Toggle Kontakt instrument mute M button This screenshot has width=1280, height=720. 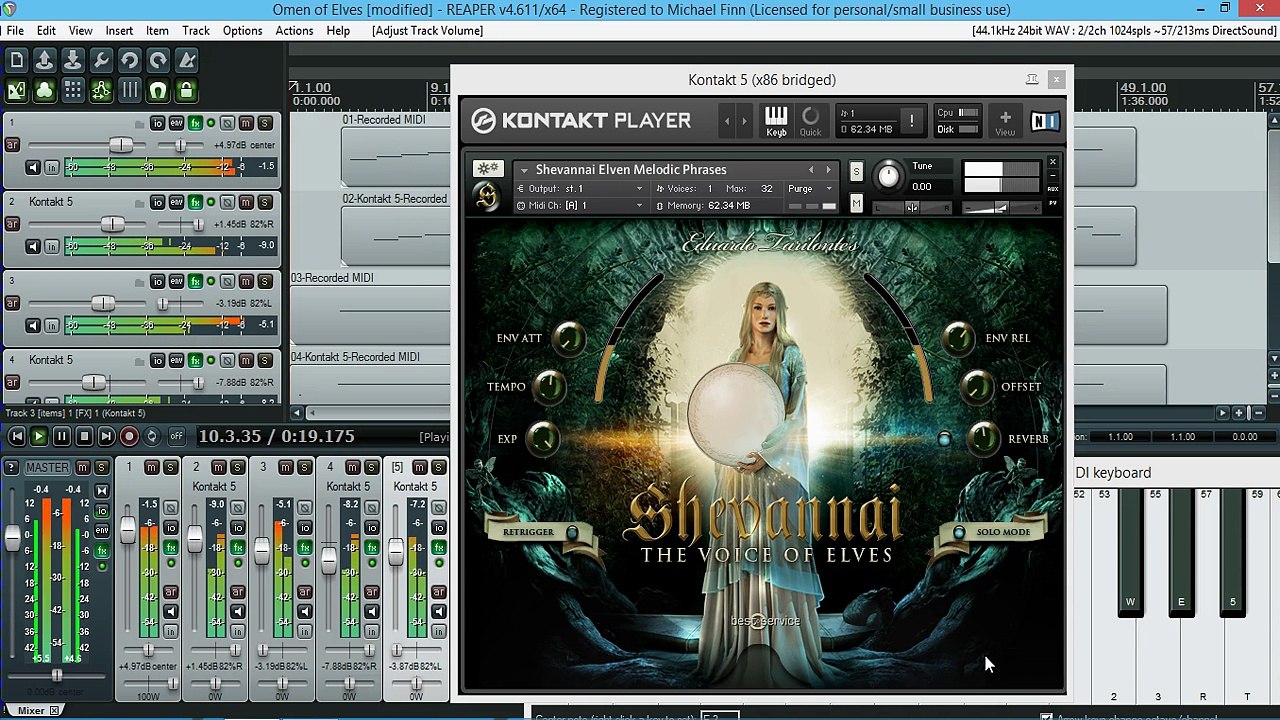click(x=856, y=204)
